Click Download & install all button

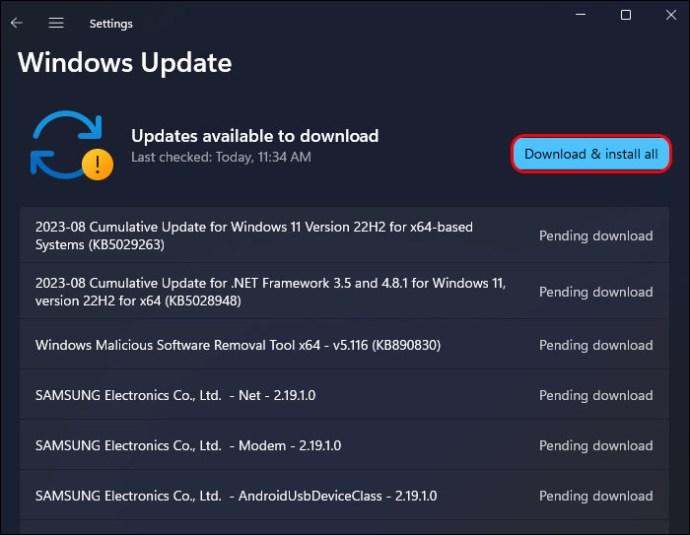click(x=591, y=154)
